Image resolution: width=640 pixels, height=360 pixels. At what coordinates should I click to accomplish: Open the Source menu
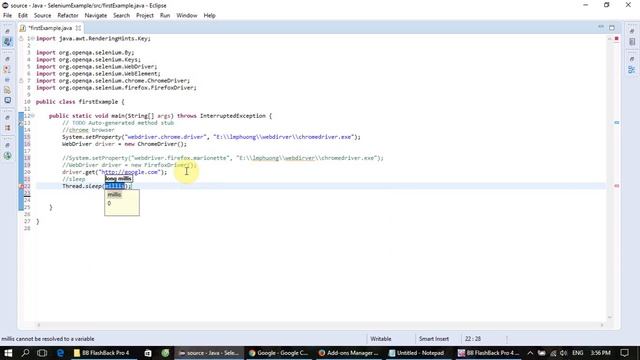pos(42,16)
